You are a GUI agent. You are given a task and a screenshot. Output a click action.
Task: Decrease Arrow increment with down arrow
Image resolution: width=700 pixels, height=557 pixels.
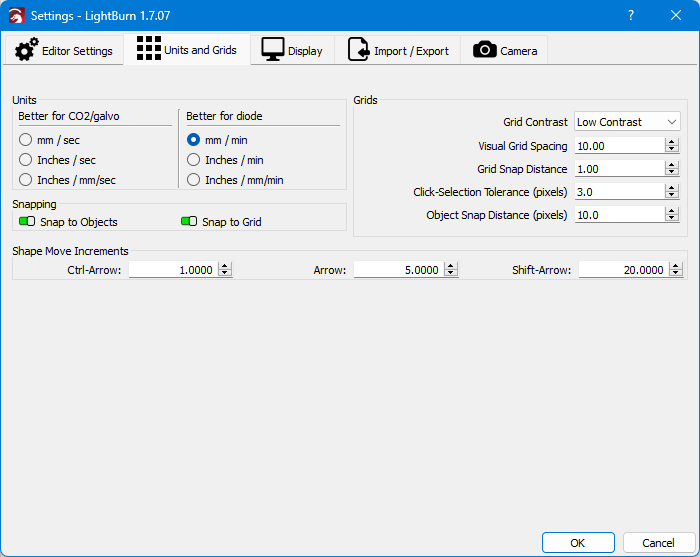pyautogui.click(x=451, y=273)
